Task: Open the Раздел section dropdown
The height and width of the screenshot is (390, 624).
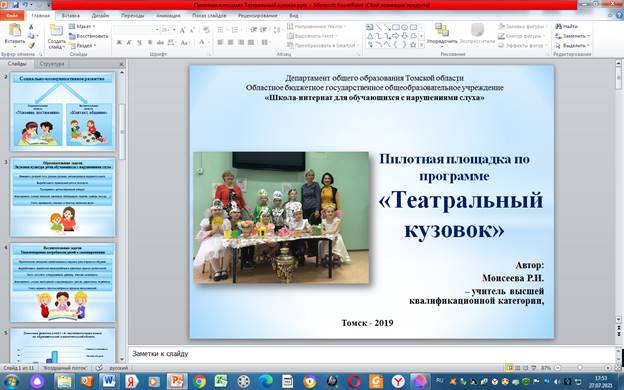Action: pos(83,45)
